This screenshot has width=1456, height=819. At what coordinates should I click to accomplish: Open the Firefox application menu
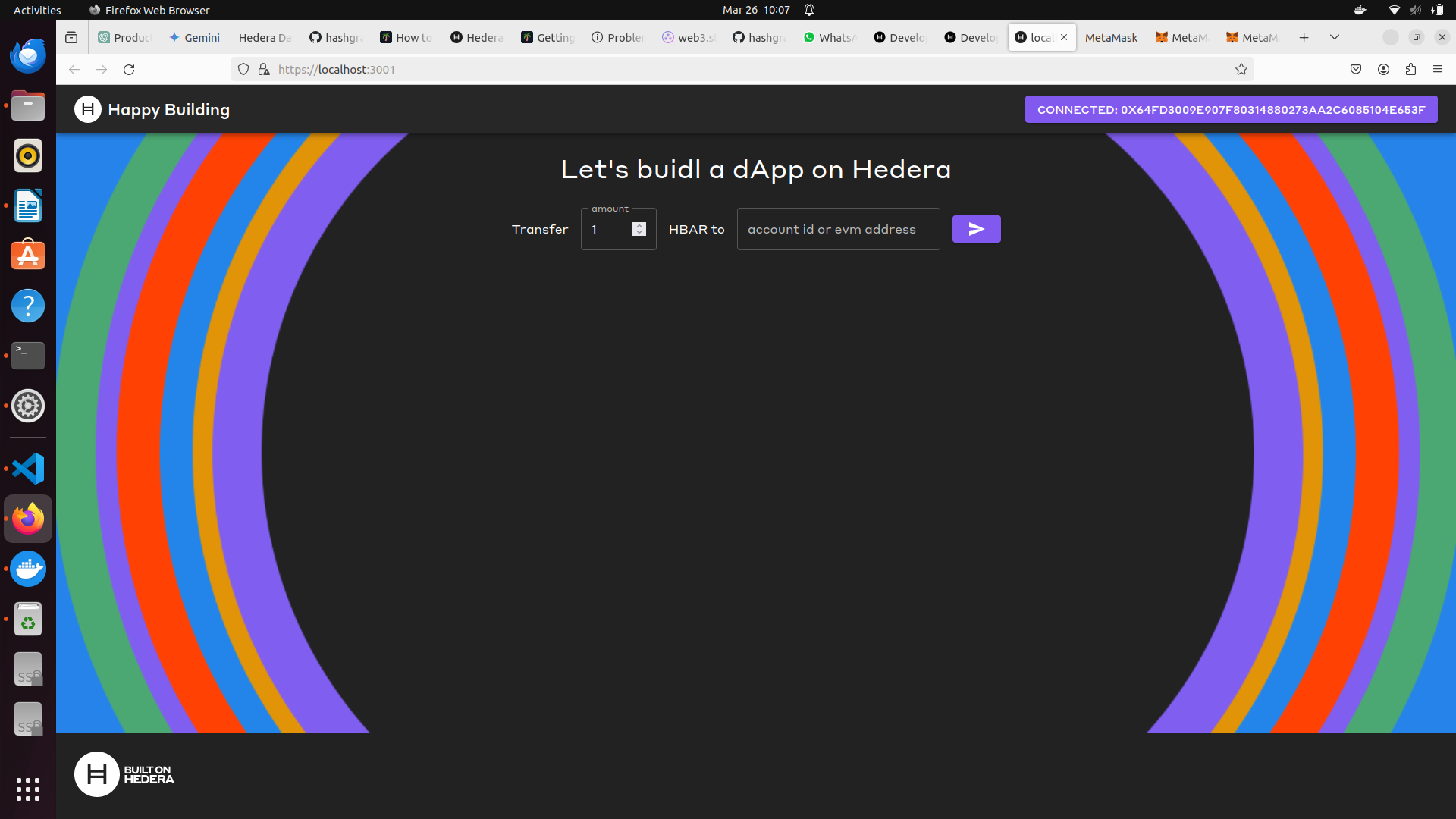[x=1438, y=69]
